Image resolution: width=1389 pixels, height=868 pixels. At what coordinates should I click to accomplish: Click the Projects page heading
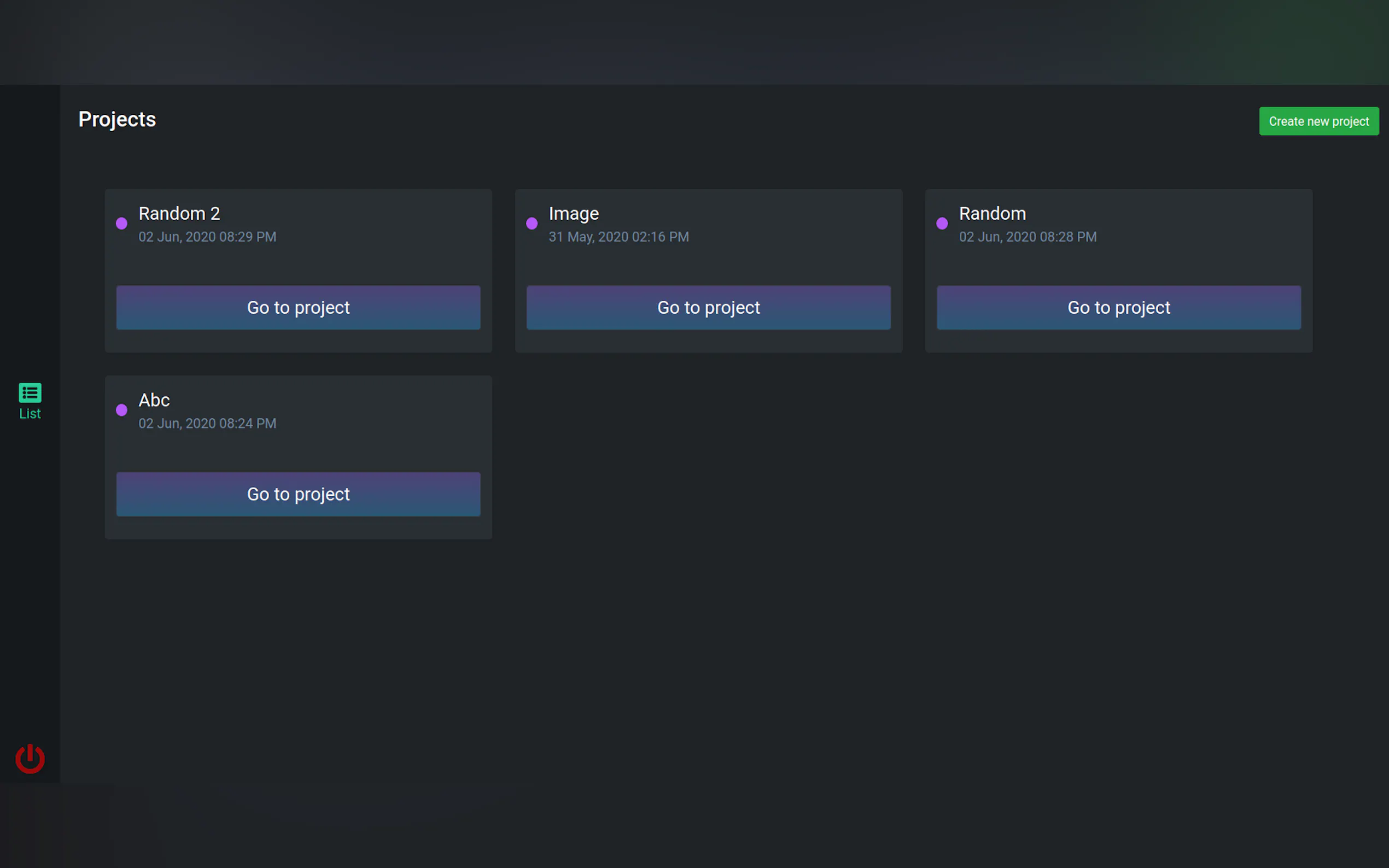coord(117,119)
